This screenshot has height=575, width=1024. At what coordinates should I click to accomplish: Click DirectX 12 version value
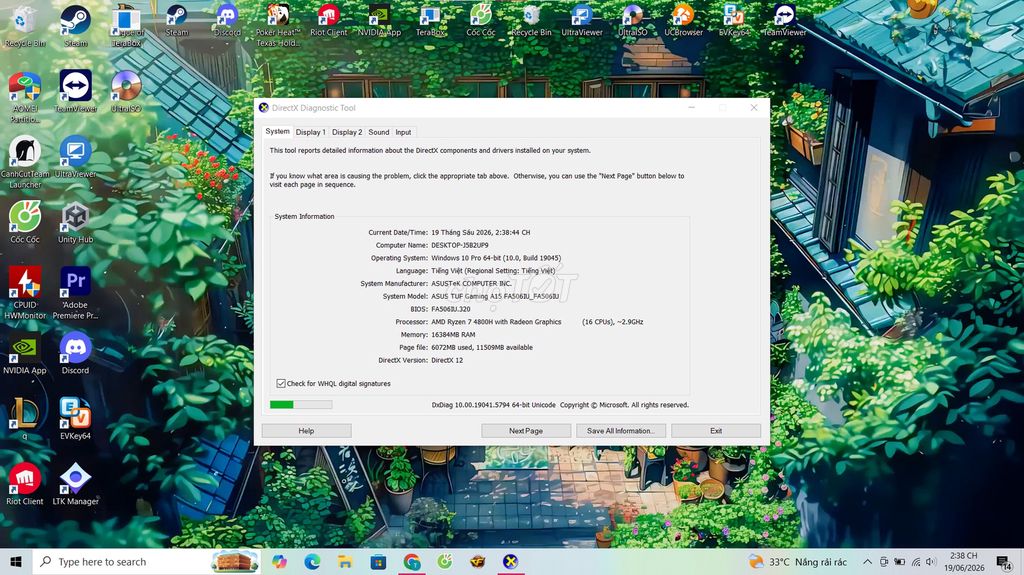447,360
